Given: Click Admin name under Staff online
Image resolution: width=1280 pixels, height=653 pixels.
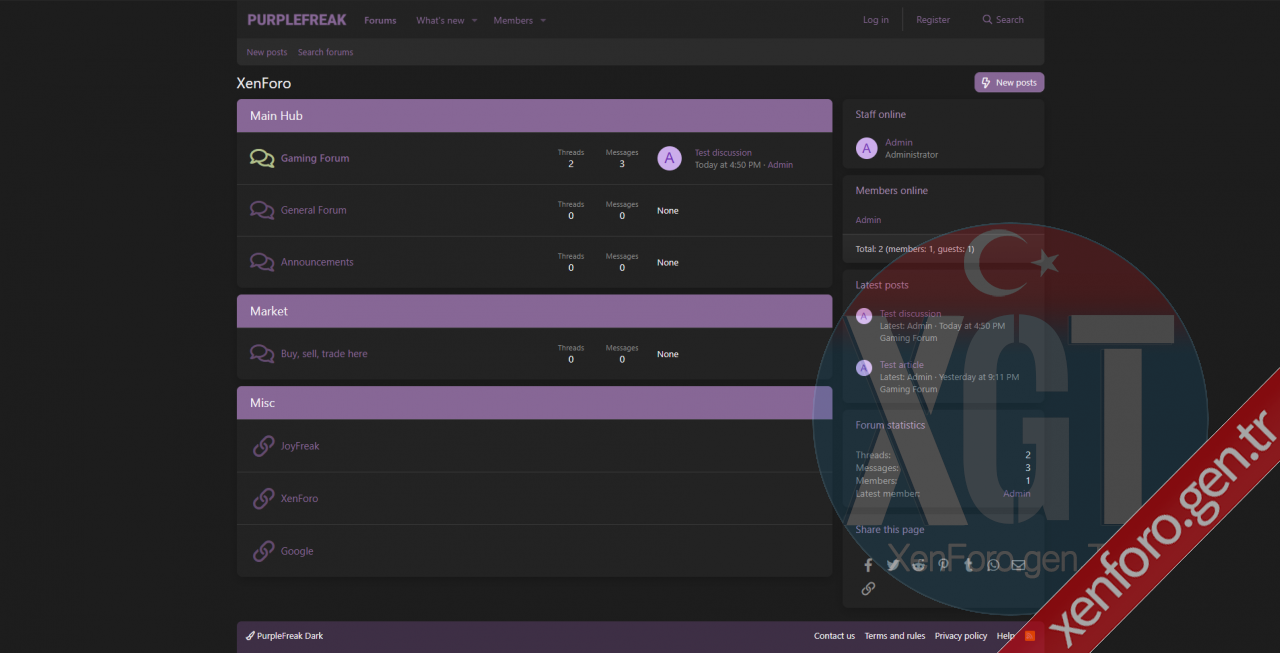Looking at the screenshot, I should [x=899, y=142].
